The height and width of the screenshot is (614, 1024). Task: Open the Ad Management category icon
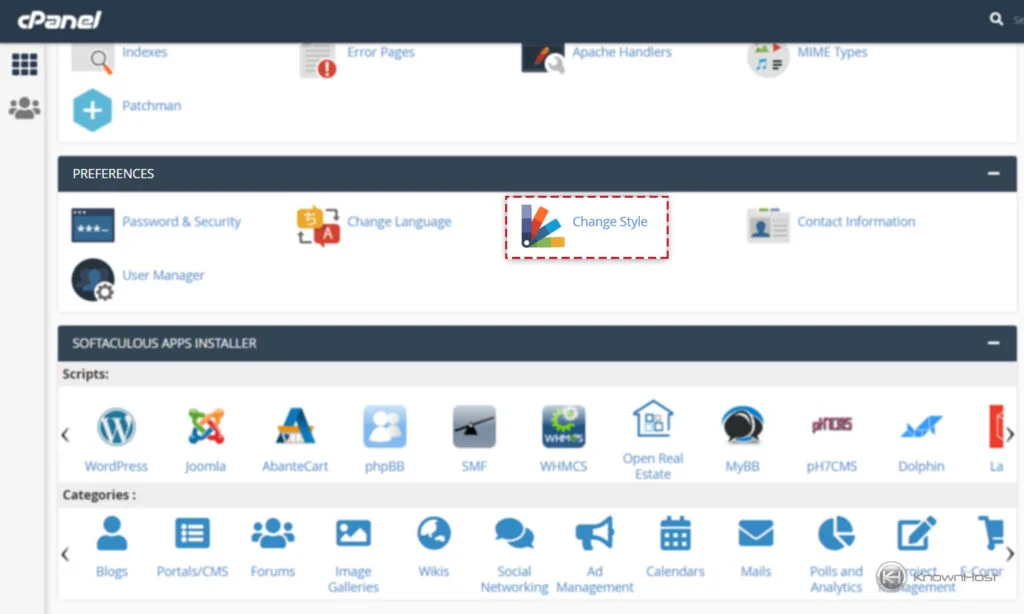(595, 534)
